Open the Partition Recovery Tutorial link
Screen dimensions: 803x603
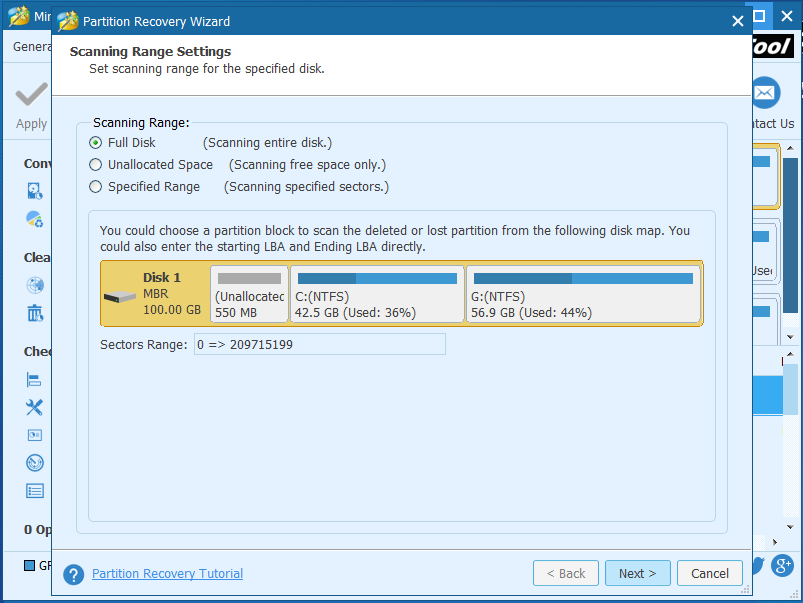[x=167, y=573]
